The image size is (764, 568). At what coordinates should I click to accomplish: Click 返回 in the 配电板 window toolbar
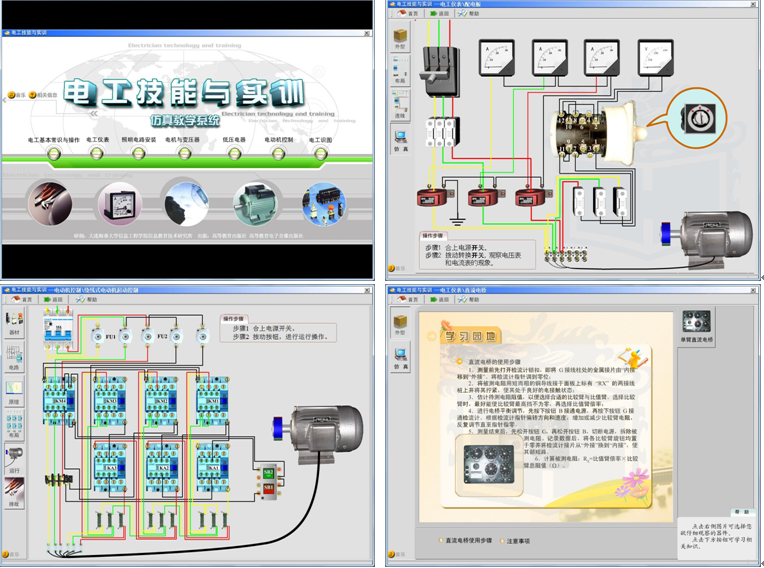pyautogui.click(x=439, y=14)
